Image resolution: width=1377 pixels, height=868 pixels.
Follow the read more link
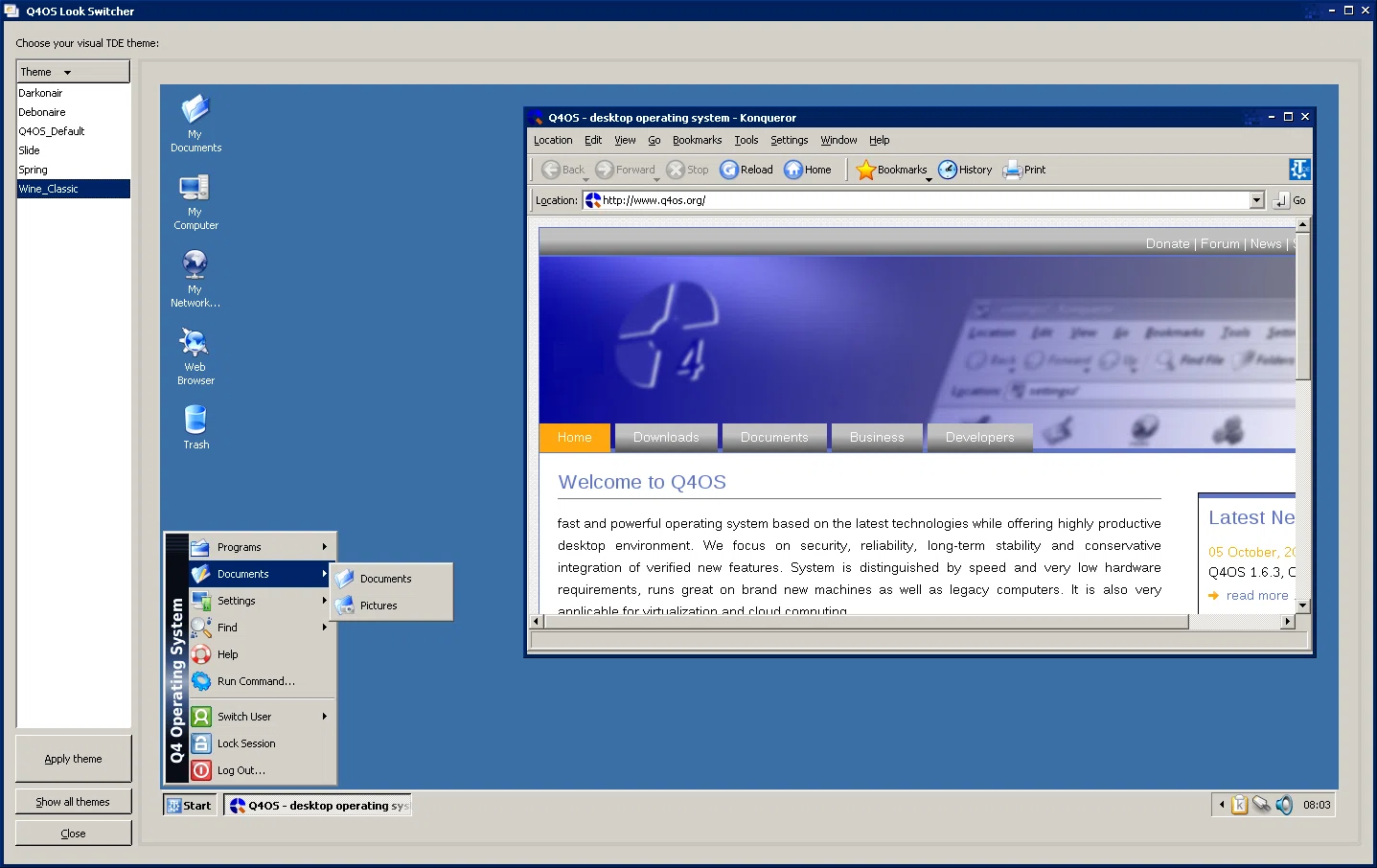[1257, 595]
